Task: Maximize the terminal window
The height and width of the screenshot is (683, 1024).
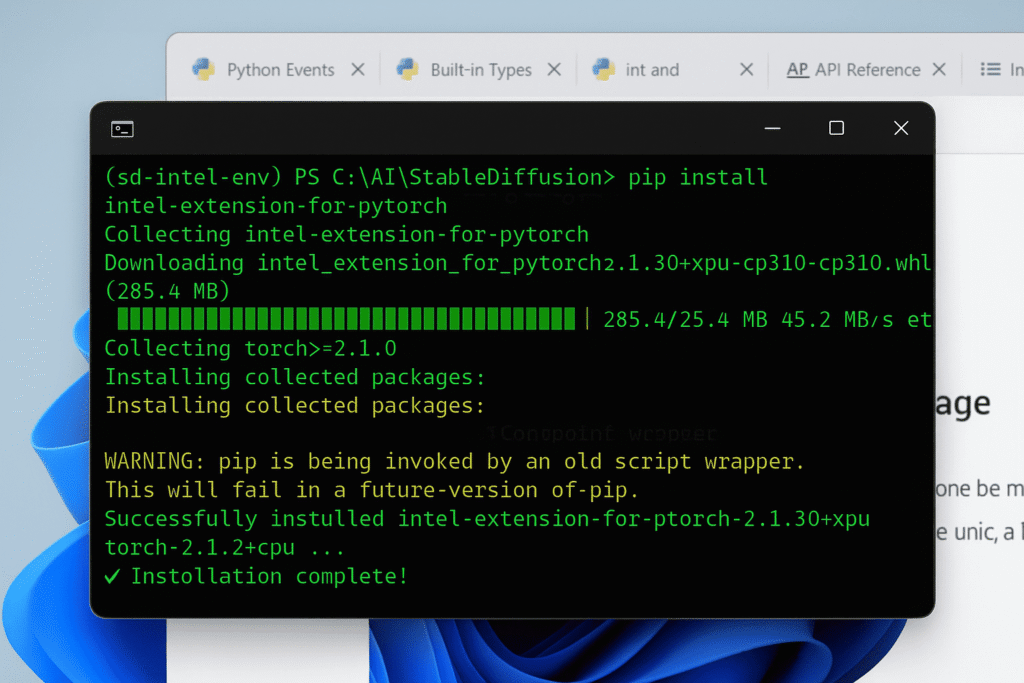Action: pyautogui.click(x=837, y=128)
